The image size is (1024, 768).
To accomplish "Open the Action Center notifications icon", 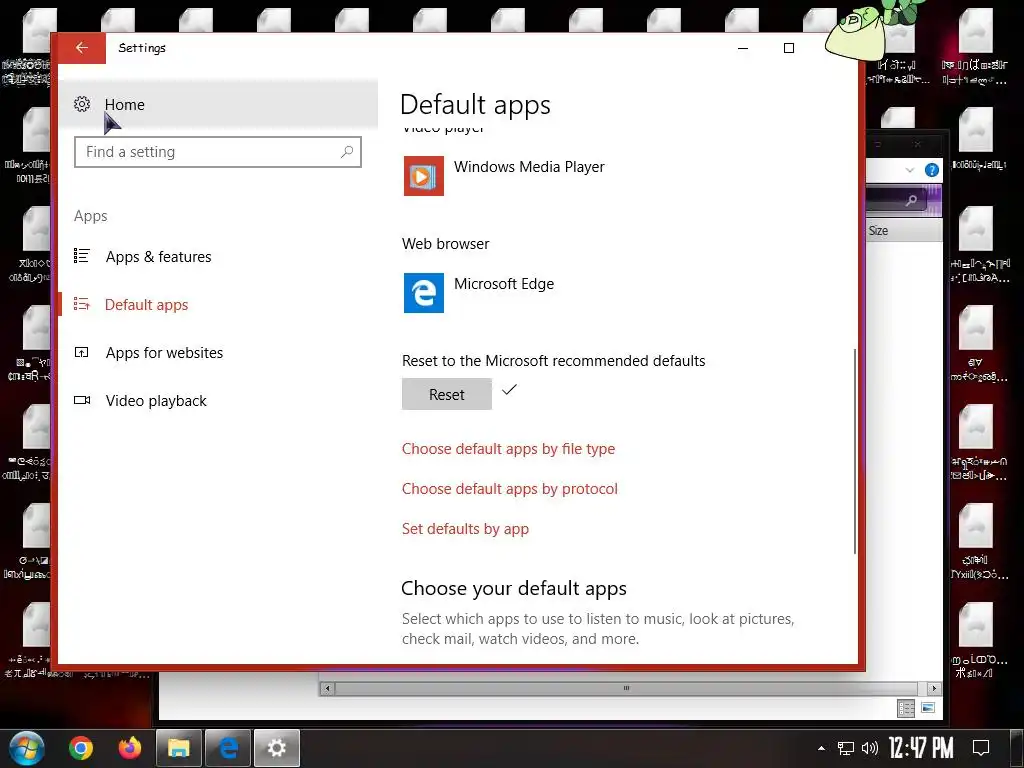I will point(981,748).
